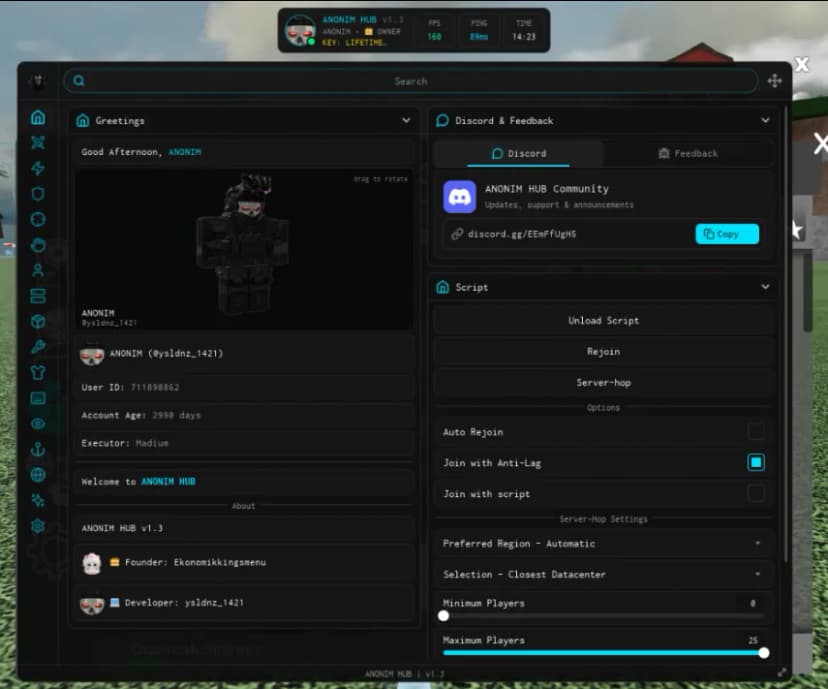The image size is (828, 689).
Task: Click into the Search field
Action: pyautogui.click(x=411, y=81)
